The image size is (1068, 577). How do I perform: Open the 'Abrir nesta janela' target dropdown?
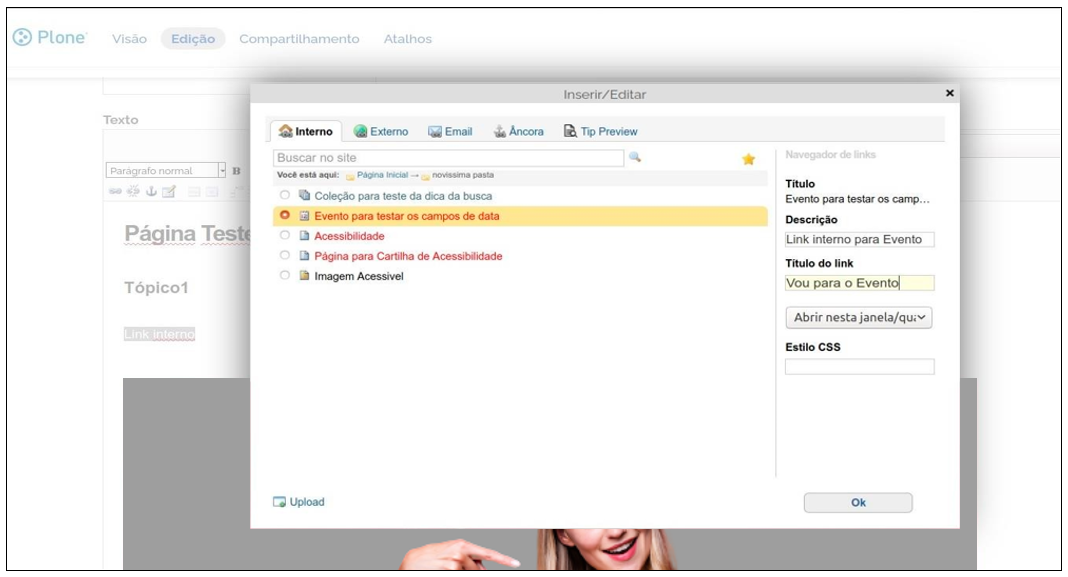point(859,318)
